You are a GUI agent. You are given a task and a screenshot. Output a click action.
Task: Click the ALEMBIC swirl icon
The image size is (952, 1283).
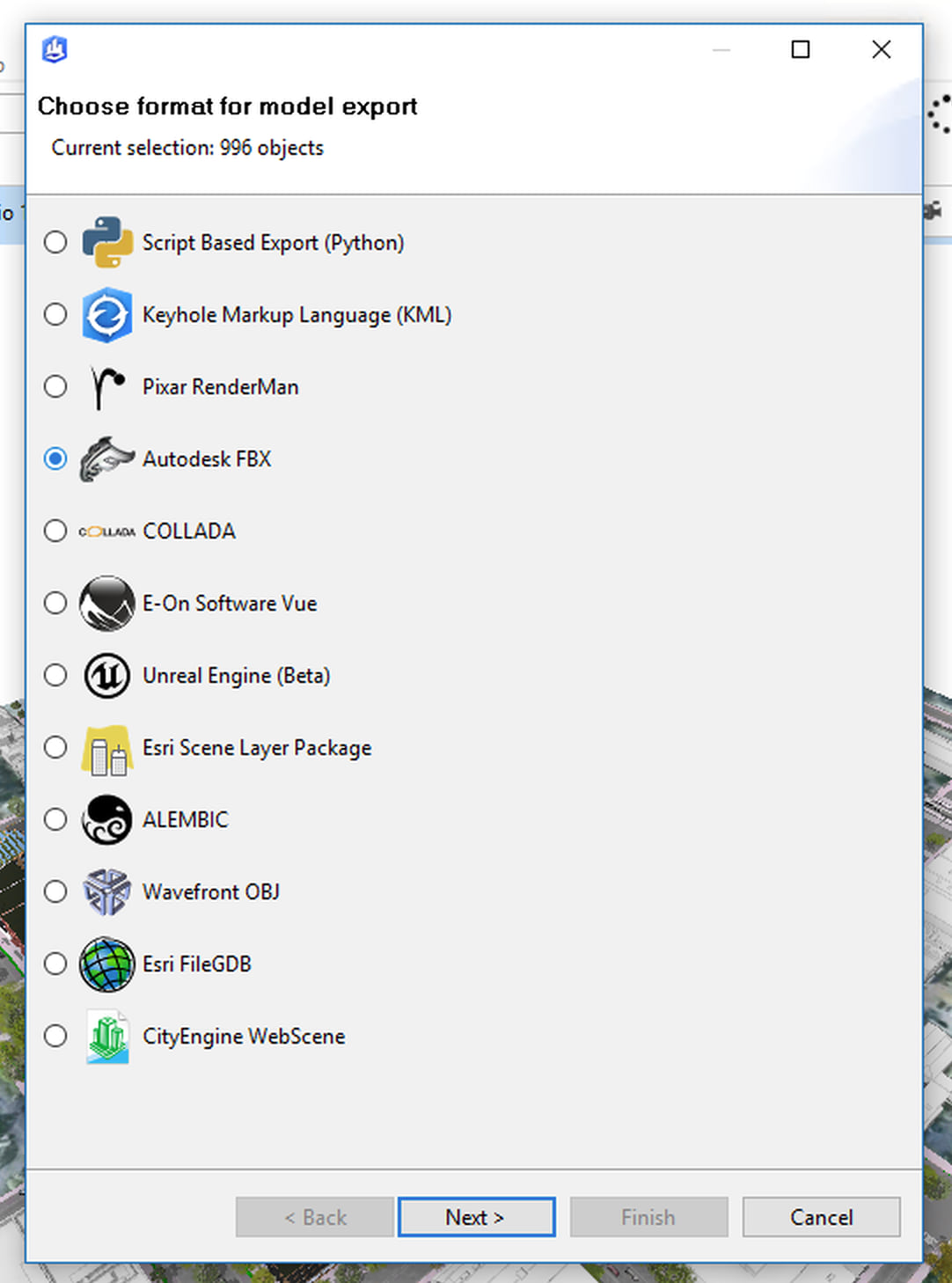tap(107, 820)
